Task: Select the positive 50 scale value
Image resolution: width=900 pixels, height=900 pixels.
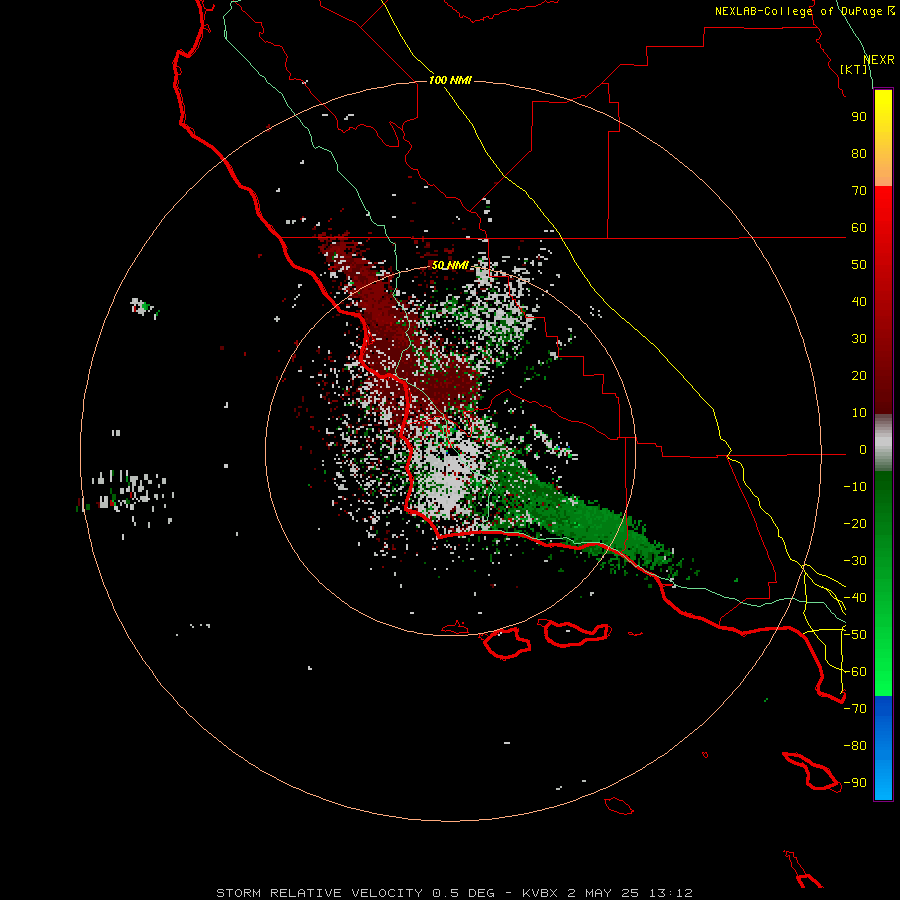Action: tap(859, 265)
